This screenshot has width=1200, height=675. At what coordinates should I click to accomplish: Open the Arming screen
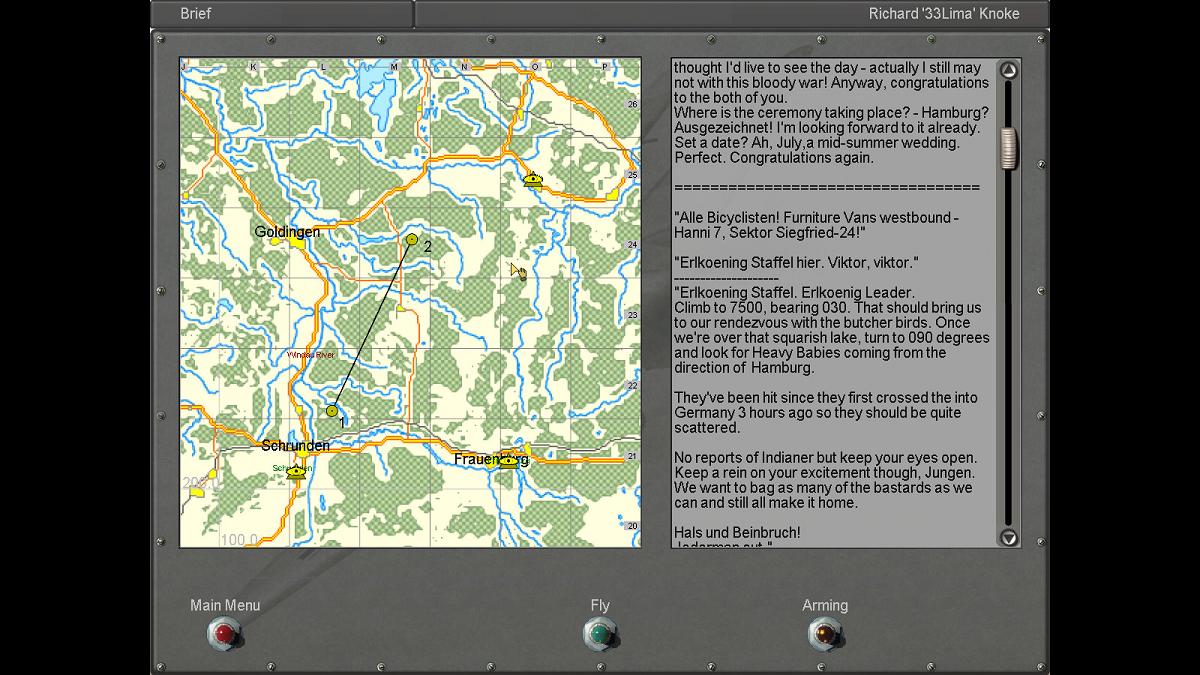point(825,634)
